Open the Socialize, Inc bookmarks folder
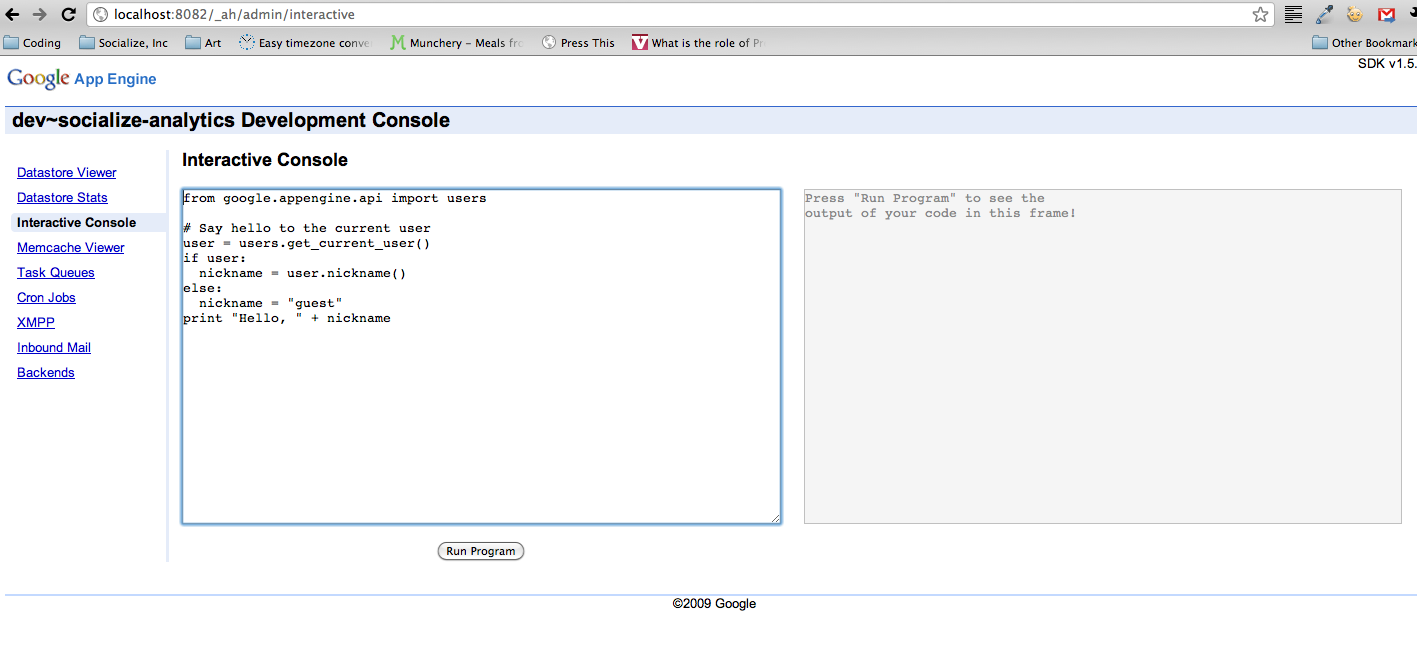The height and width of the screenshot is (664, 1417). coord(123,43)
